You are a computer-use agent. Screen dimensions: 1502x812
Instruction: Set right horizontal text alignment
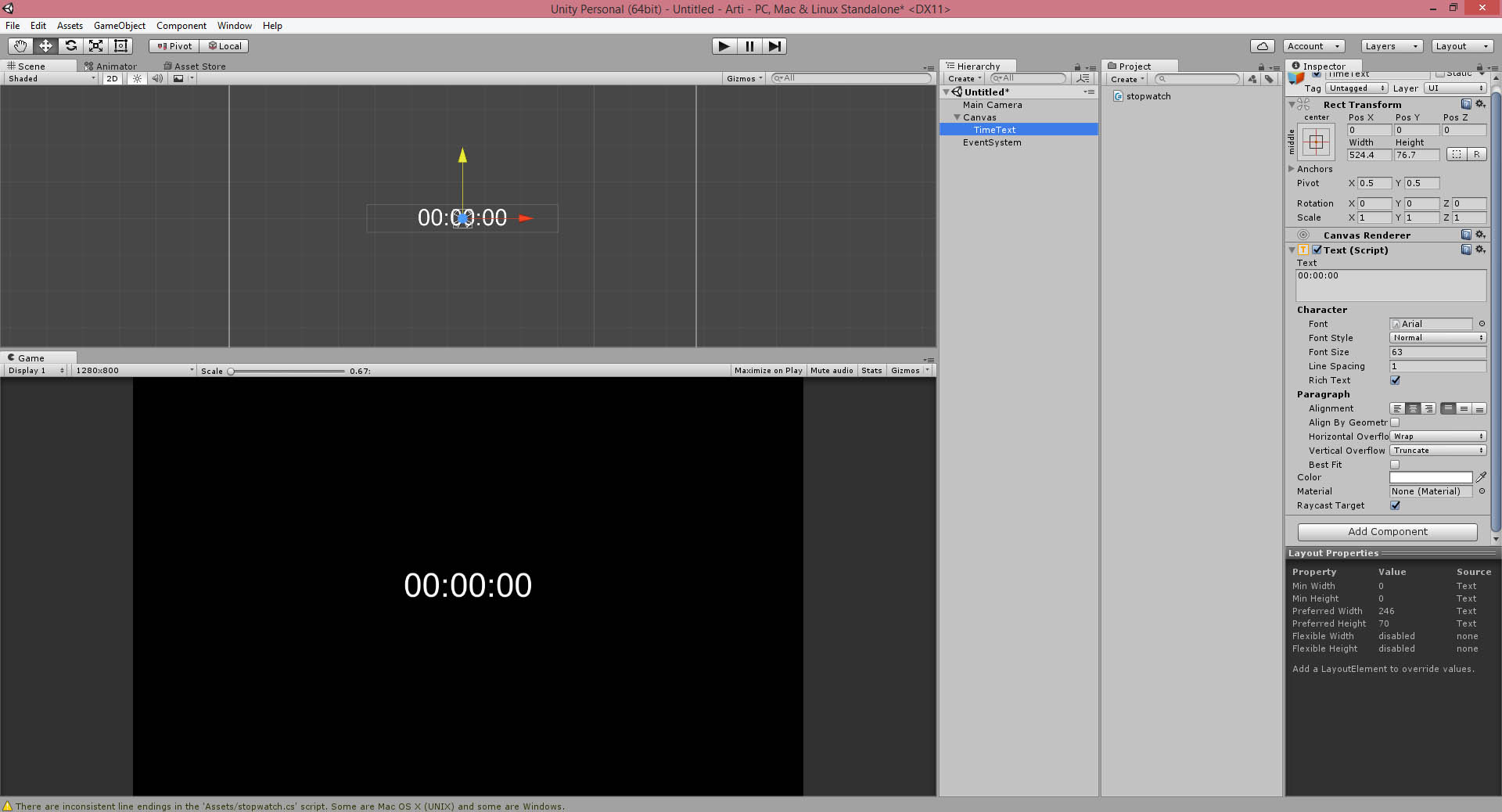coord(1428,408)
